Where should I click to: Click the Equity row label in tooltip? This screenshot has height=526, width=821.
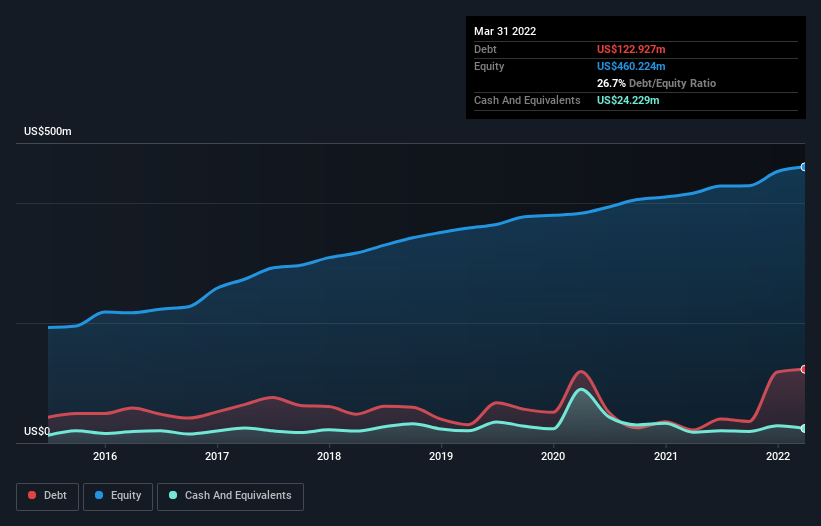[x=489, y=66]
